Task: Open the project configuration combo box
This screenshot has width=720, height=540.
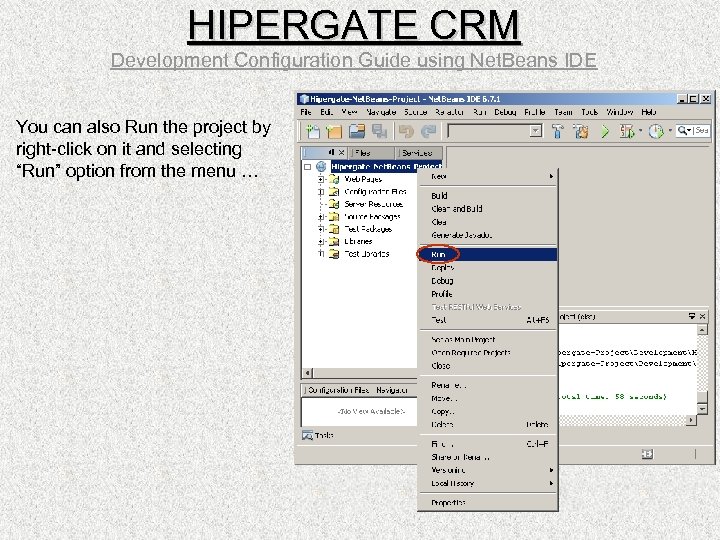Action: click(x=495, y=131)
